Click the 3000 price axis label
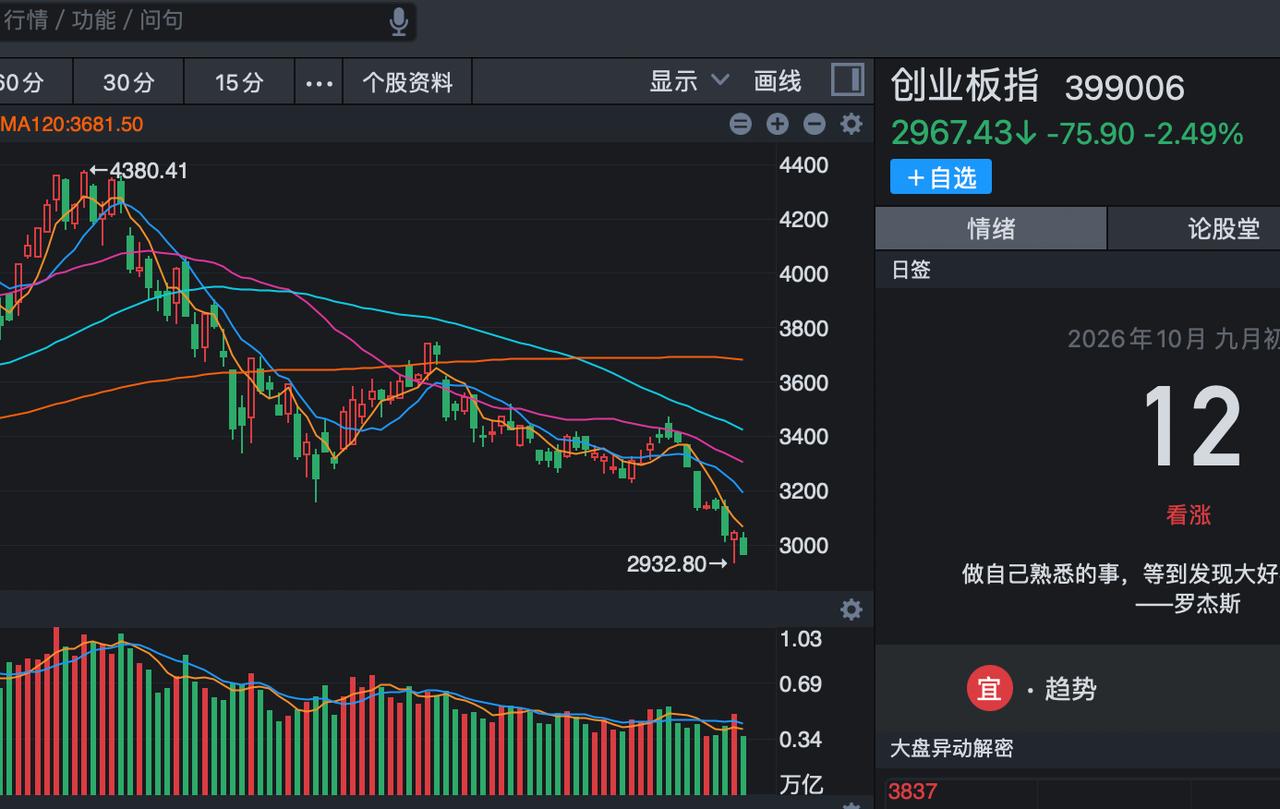This screenshot has width=1280, height=809. [x=803, y=545]
